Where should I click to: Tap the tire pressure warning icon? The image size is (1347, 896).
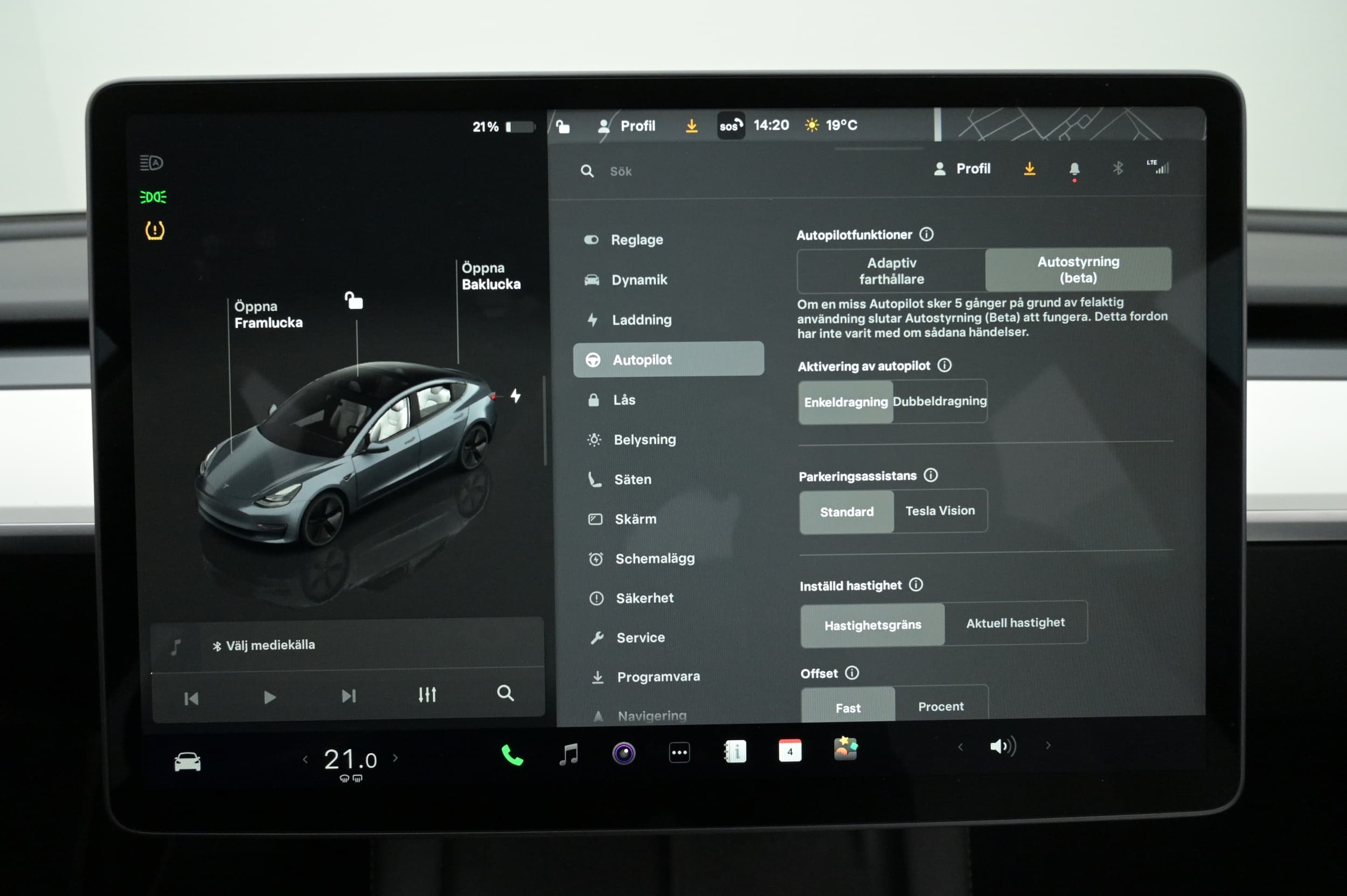154,230
